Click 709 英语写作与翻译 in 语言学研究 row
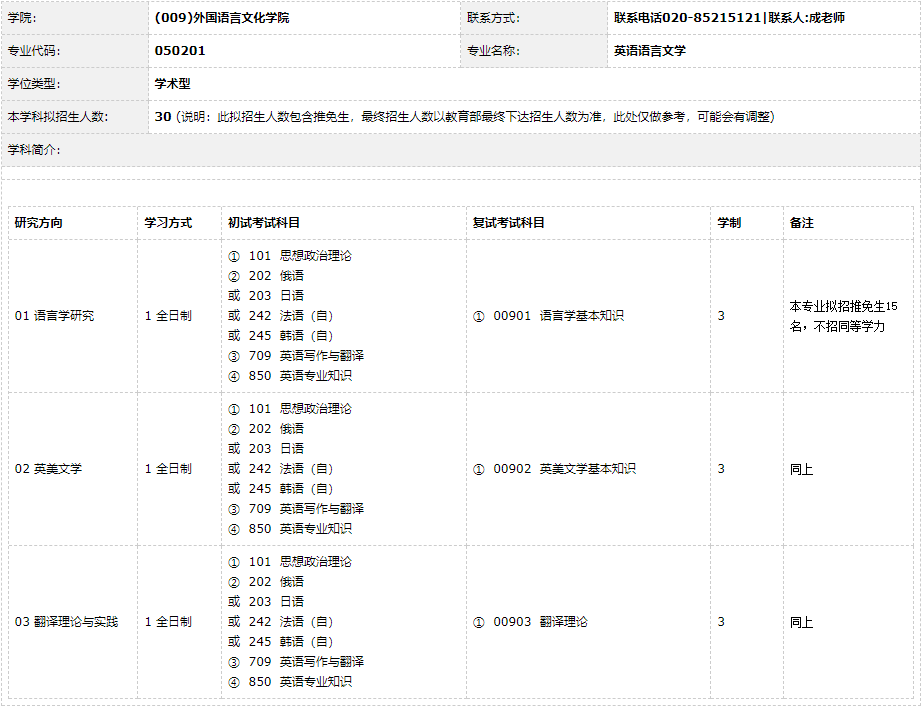Image resolution: width=922 pixels, height=707 pixels. [306, 356]
